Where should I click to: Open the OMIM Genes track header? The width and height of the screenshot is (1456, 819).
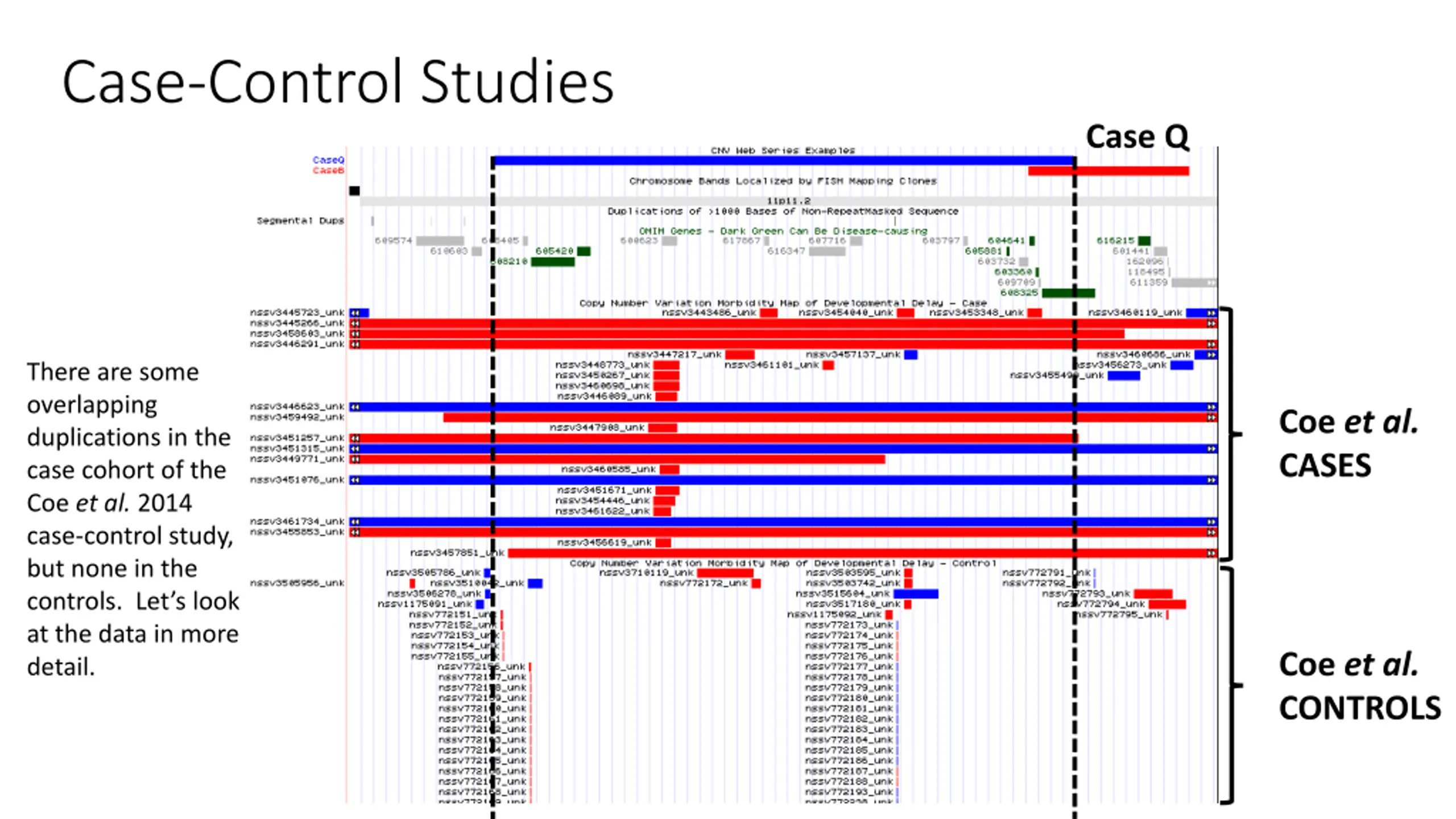click(x=783, y=231)
